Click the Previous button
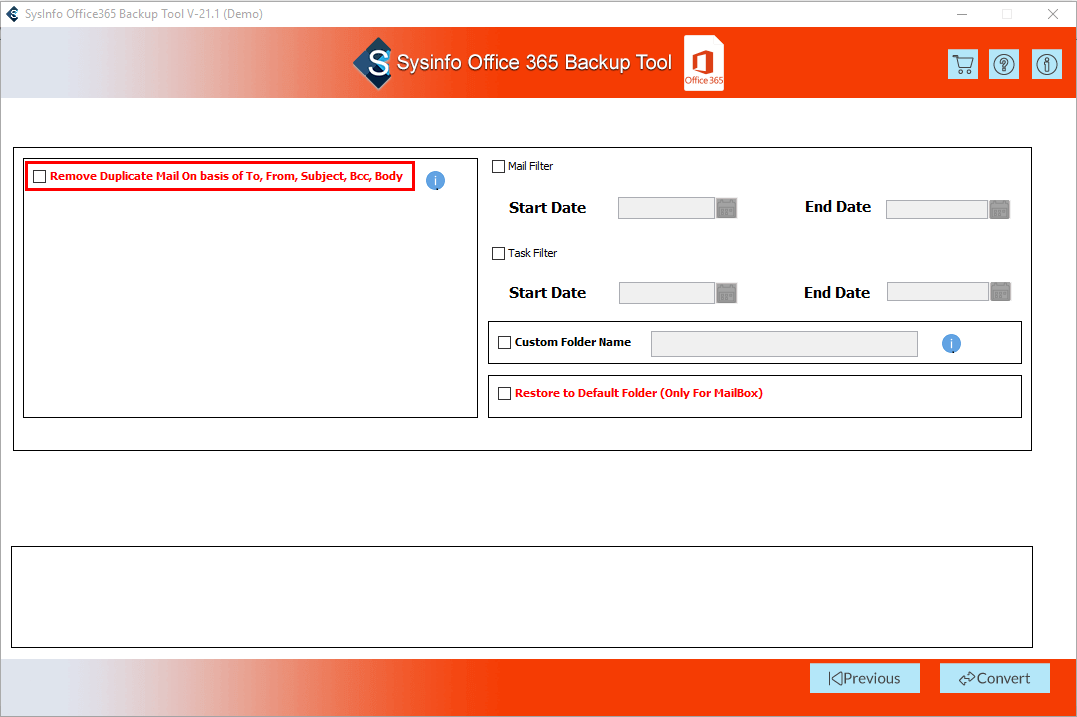The height and width of the screenshot is (717, 1077). pyautogui.click(x=865, y=678)
